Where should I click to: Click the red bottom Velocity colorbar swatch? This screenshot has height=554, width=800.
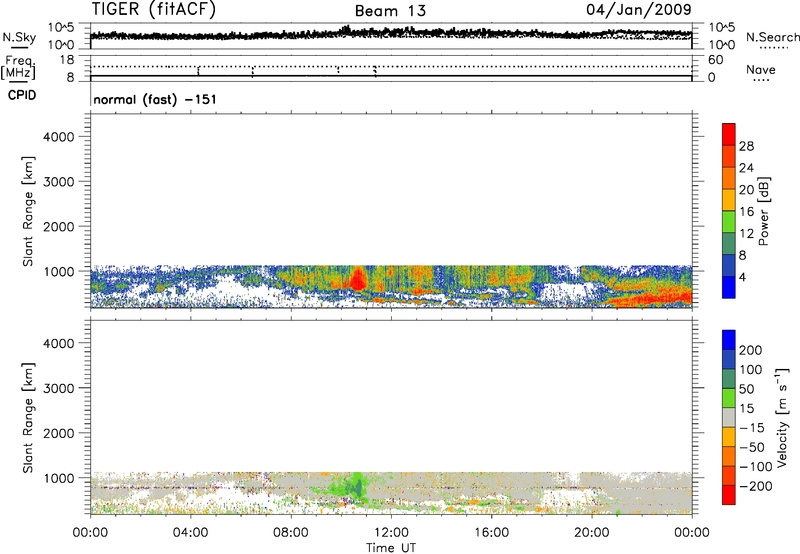(x=729, y=495)
